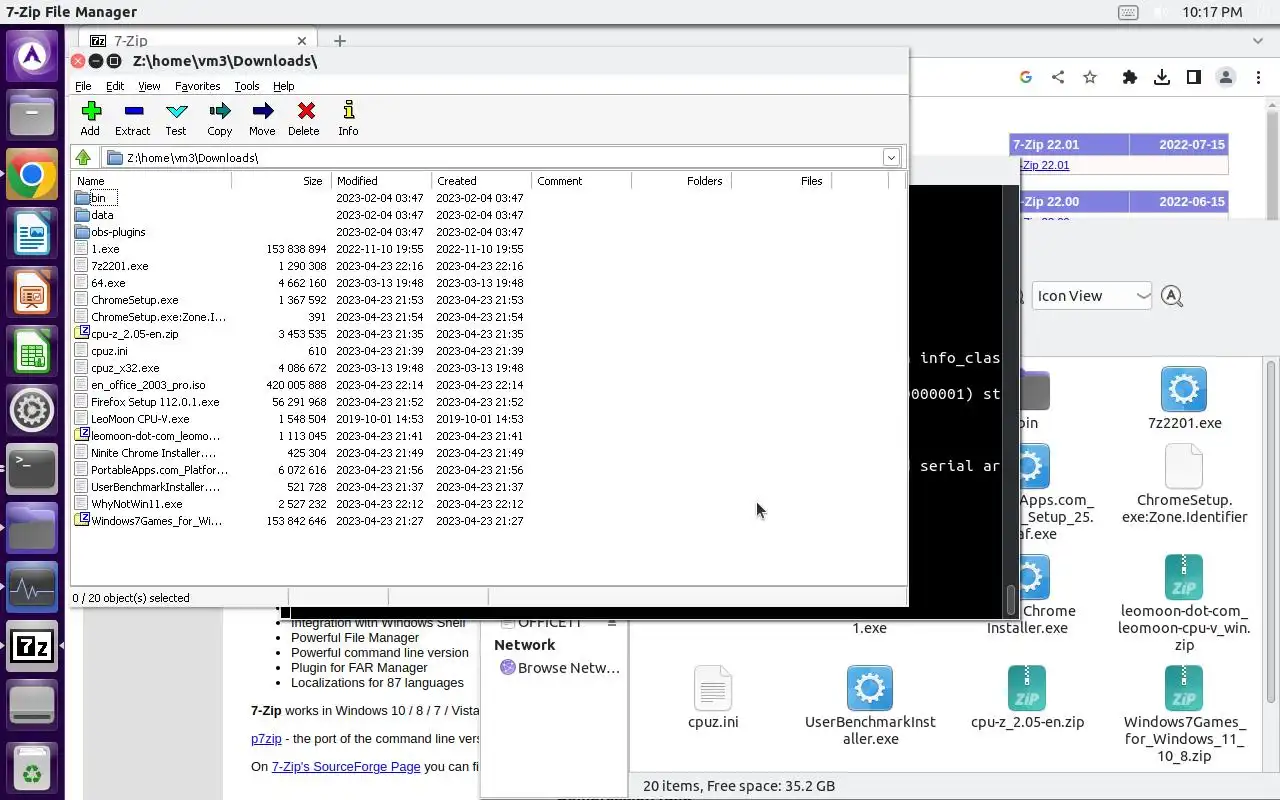
Task: Go up one folder with green arrow
Action: point(83,157)
